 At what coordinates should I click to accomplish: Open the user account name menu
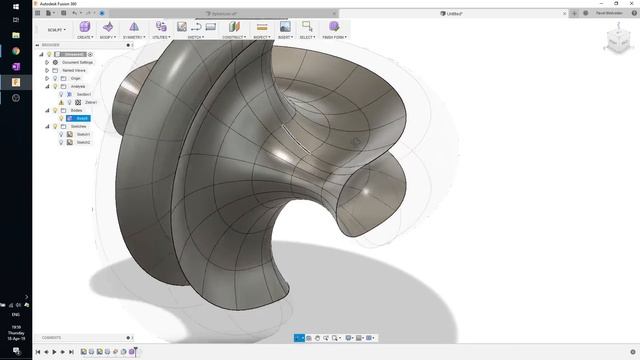click(609, 13)
